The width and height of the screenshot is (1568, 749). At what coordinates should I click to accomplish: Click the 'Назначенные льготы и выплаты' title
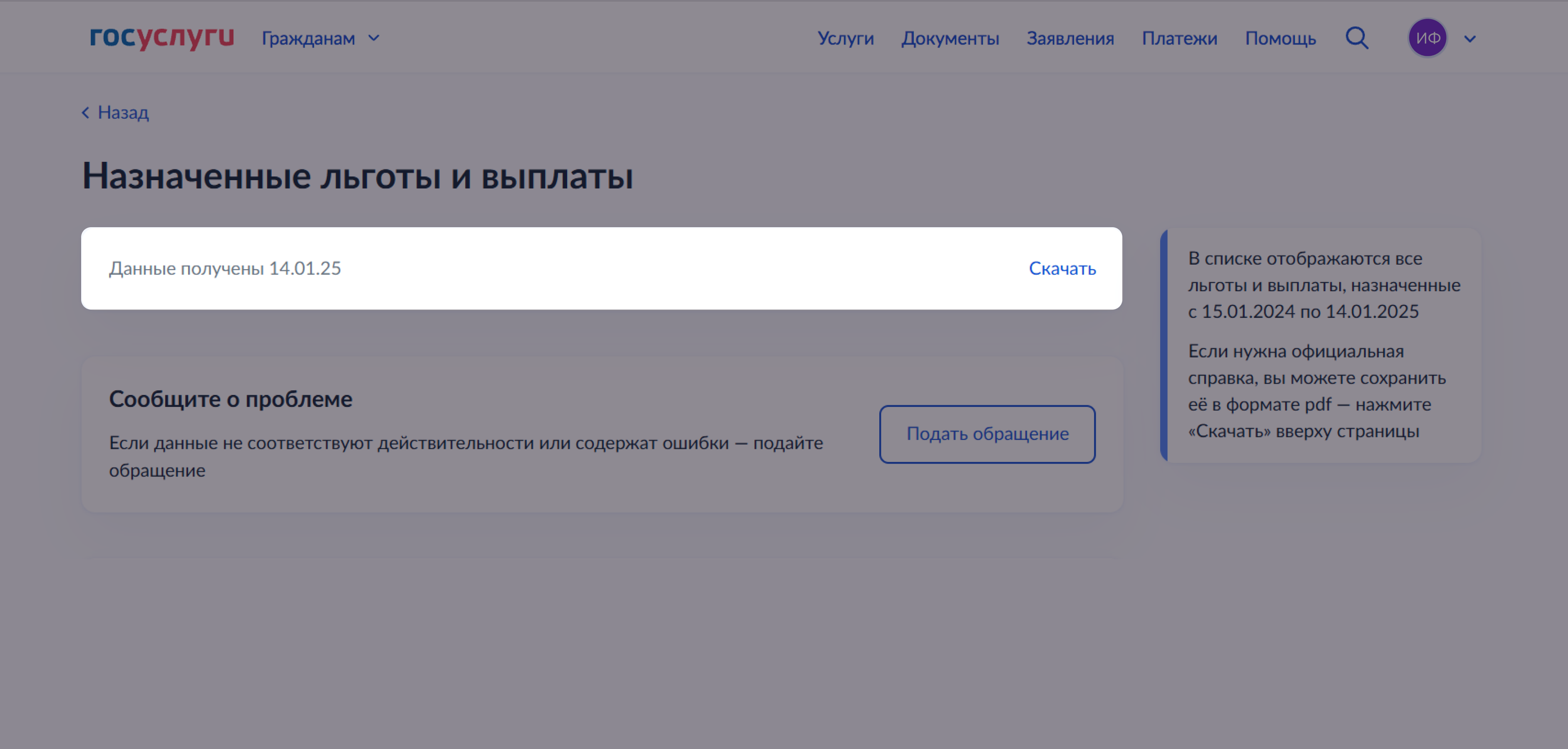358,176
